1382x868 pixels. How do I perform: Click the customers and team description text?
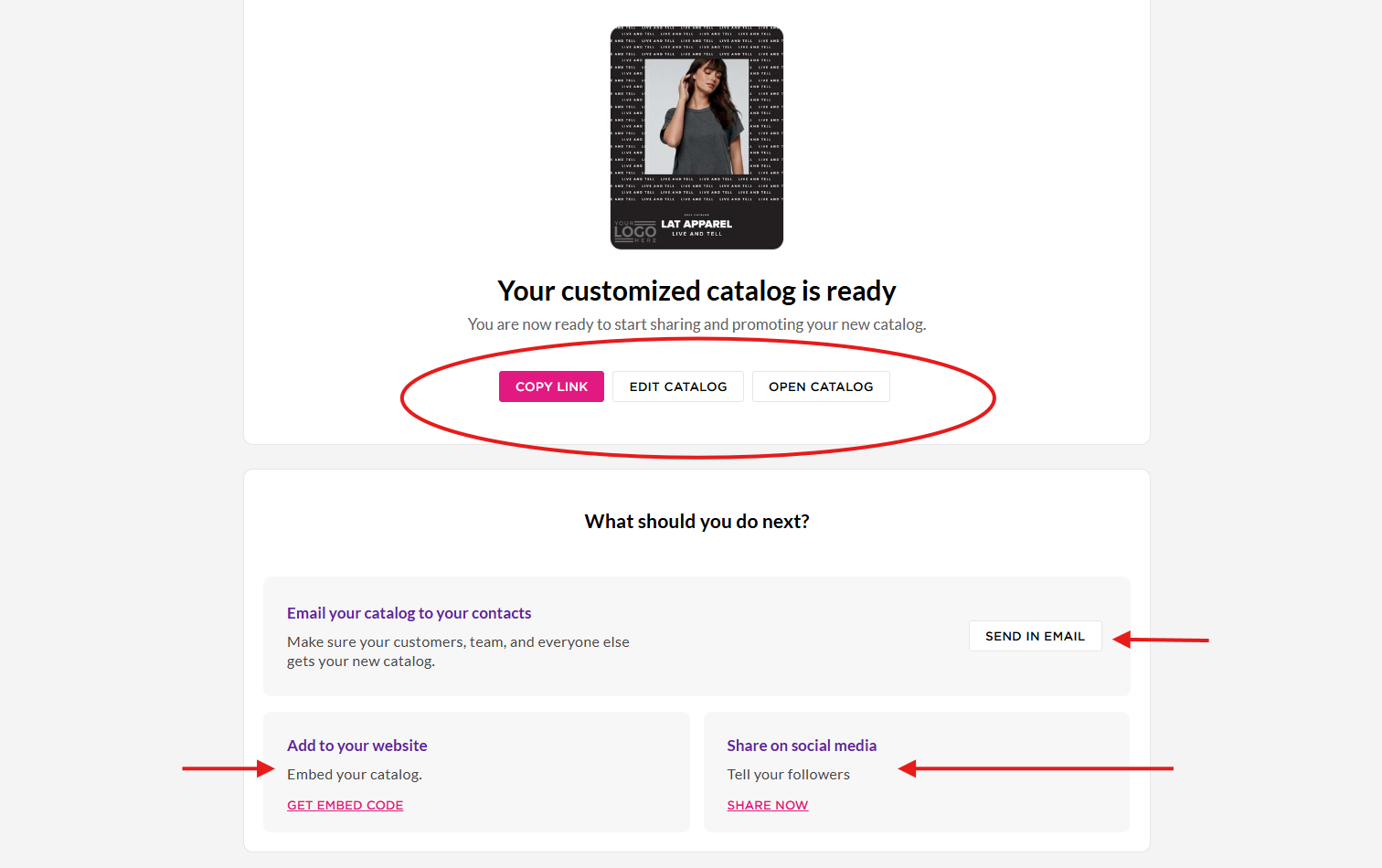tap(458, 651)
